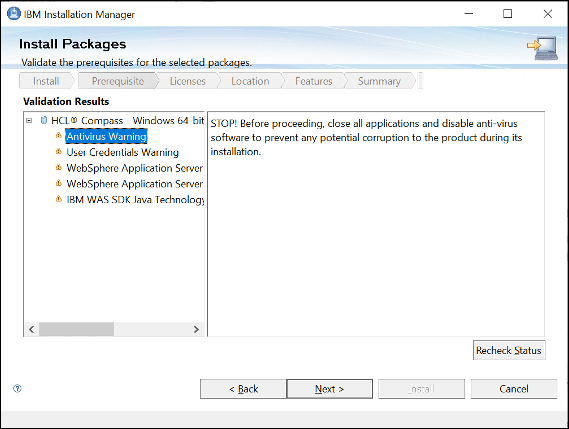Click the install packages computer banner icon
This screenshot has width=569, height=429.
tap(543, 48)
